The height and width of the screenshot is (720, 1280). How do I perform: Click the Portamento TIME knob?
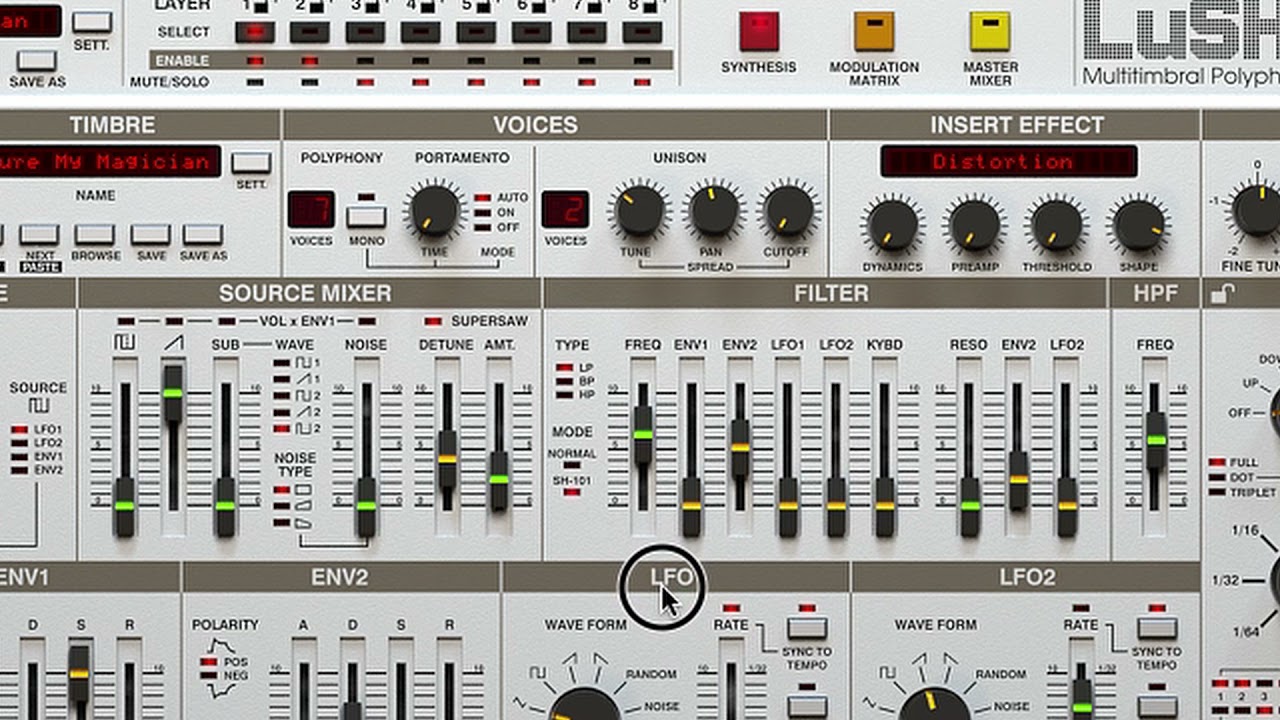point(434,210)
